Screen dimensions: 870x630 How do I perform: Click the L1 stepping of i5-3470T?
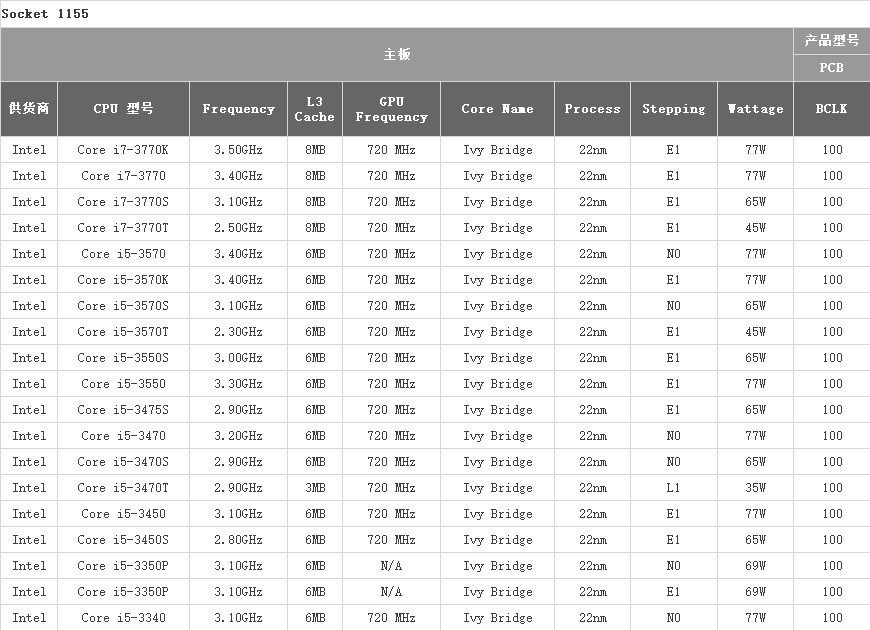point(674,488)
